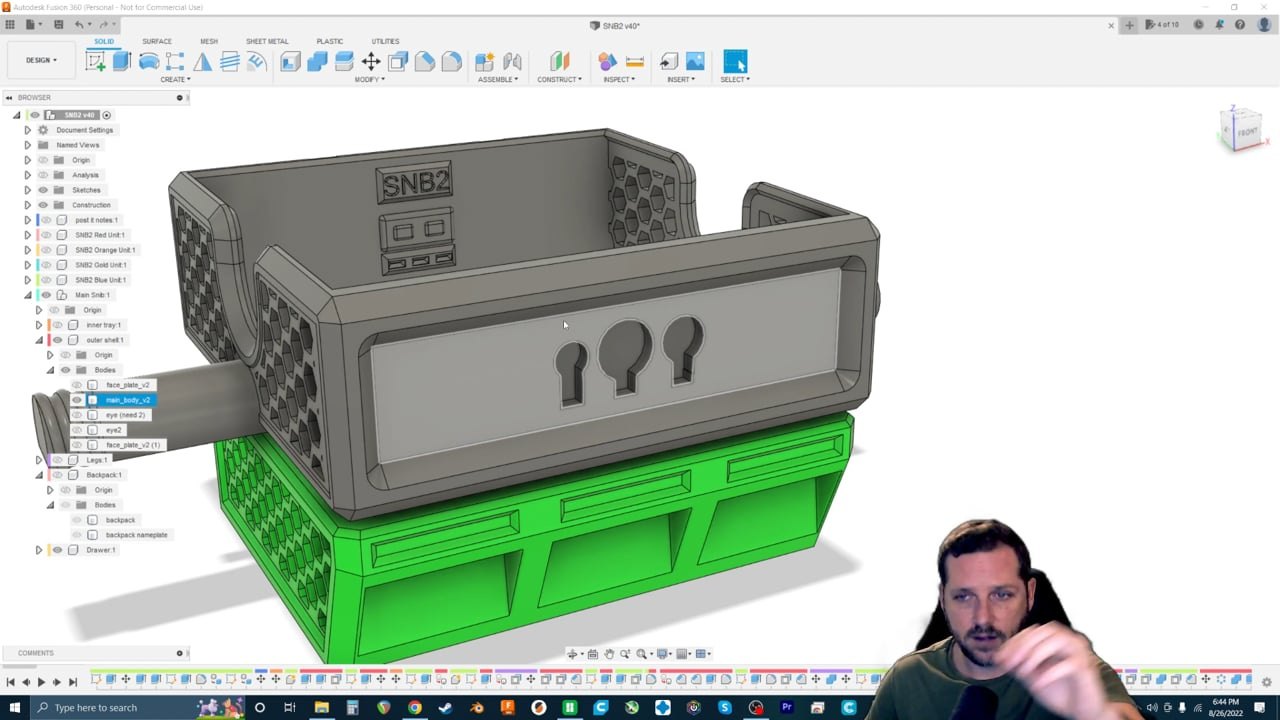Open the Design workspace dropdown
The width and height of the screenshot is (1280, 720).
[41, 60]
